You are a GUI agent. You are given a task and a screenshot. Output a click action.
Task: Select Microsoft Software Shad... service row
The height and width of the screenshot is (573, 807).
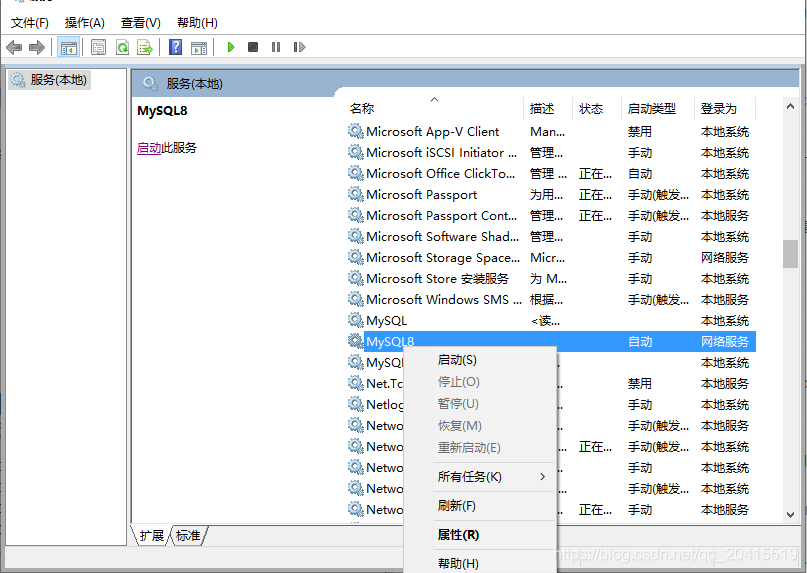pyautogui.click(x=551, y=236)
